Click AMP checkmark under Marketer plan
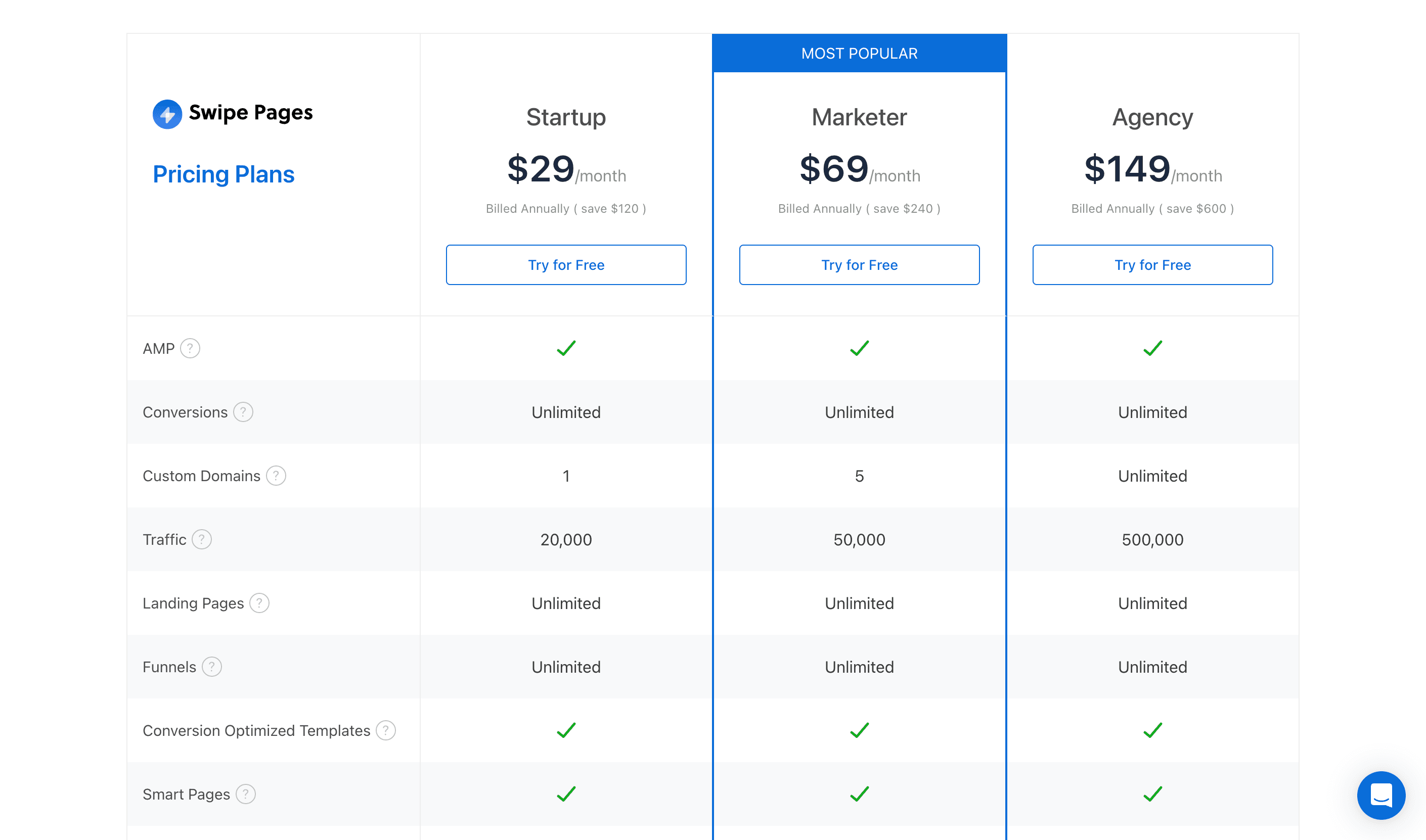The image size is (1426, 840). pos(859,348)
